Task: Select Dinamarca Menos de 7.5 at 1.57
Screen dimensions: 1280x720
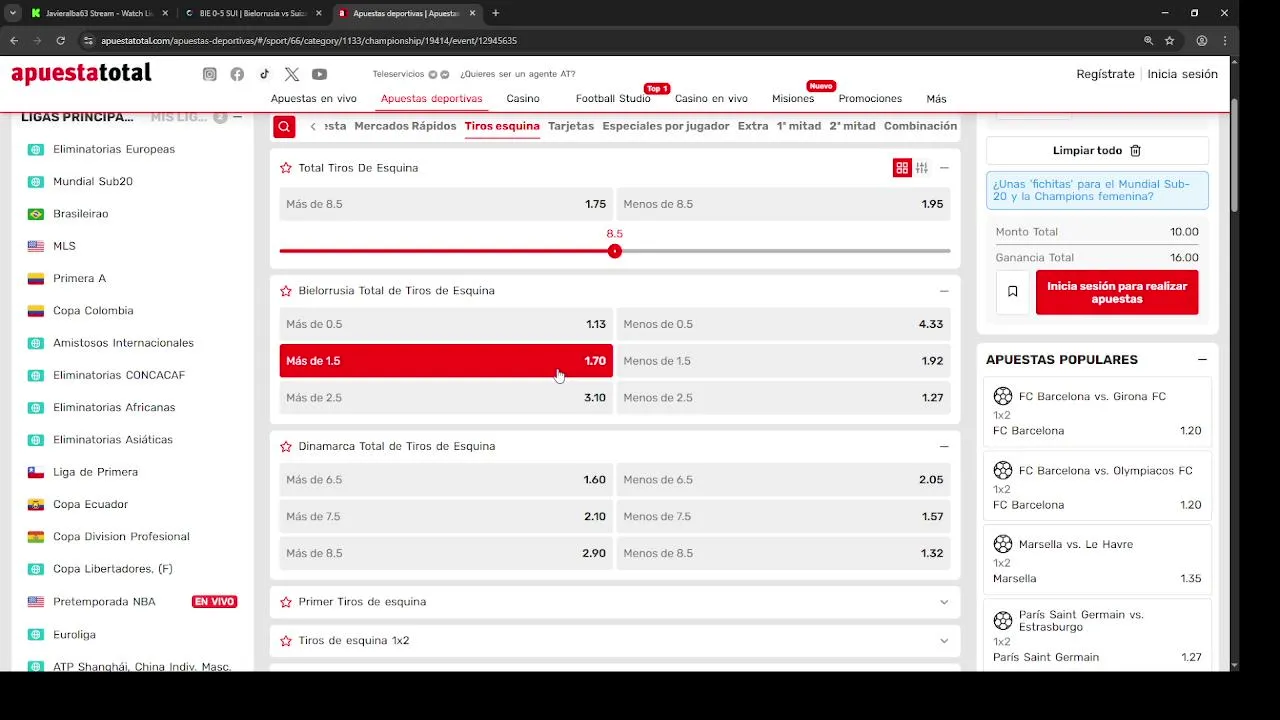Action: click(x=783, y=517)
